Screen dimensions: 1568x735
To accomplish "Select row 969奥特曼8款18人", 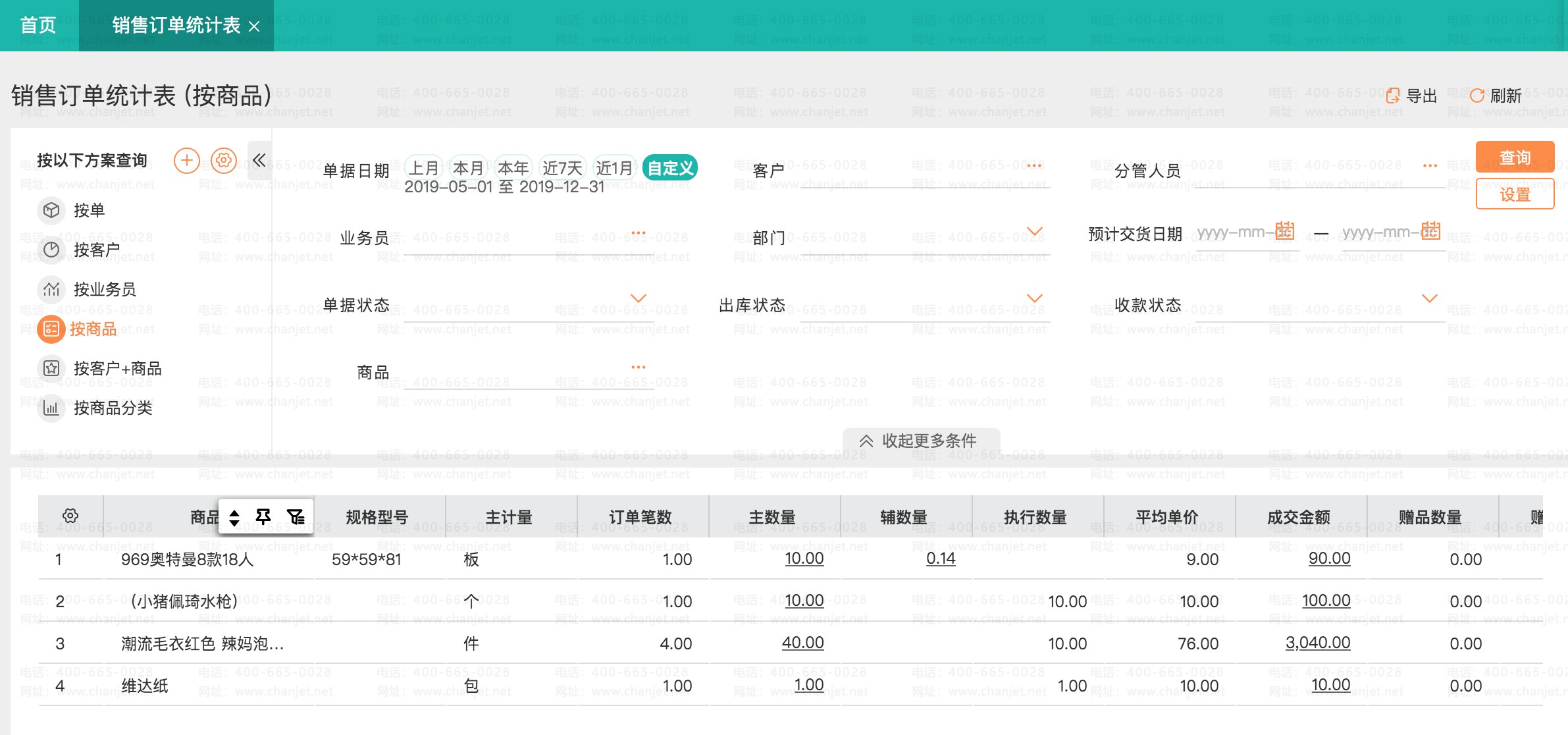I will (790, 559).
